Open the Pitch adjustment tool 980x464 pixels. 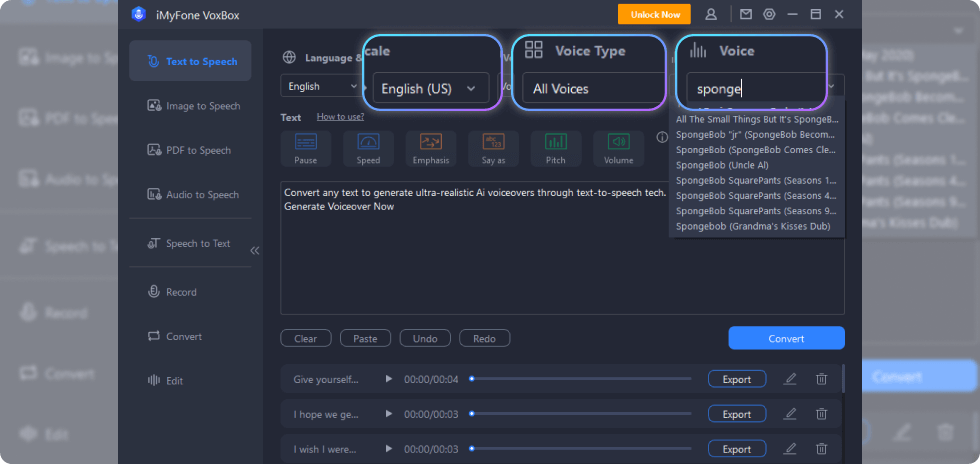[x=556, y=149]
